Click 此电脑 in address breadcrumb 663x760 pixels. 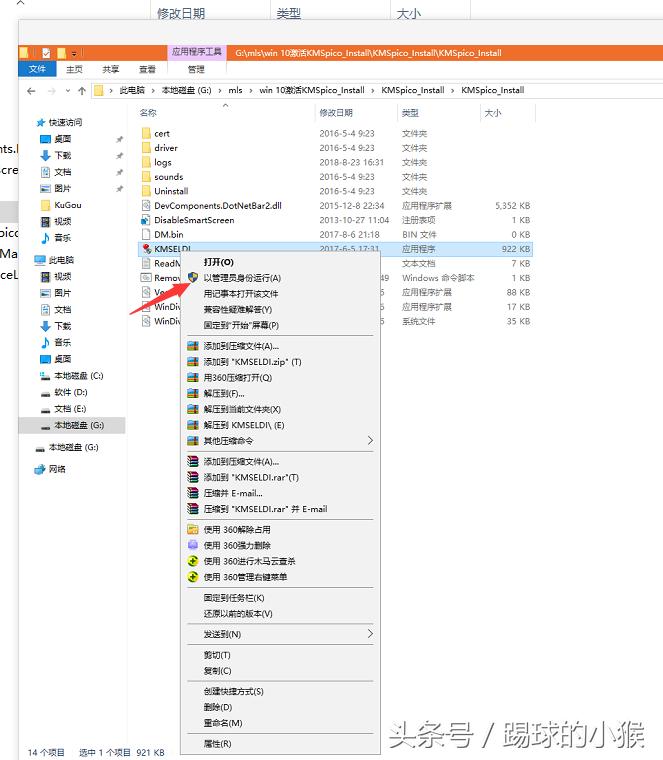point(132,90)
